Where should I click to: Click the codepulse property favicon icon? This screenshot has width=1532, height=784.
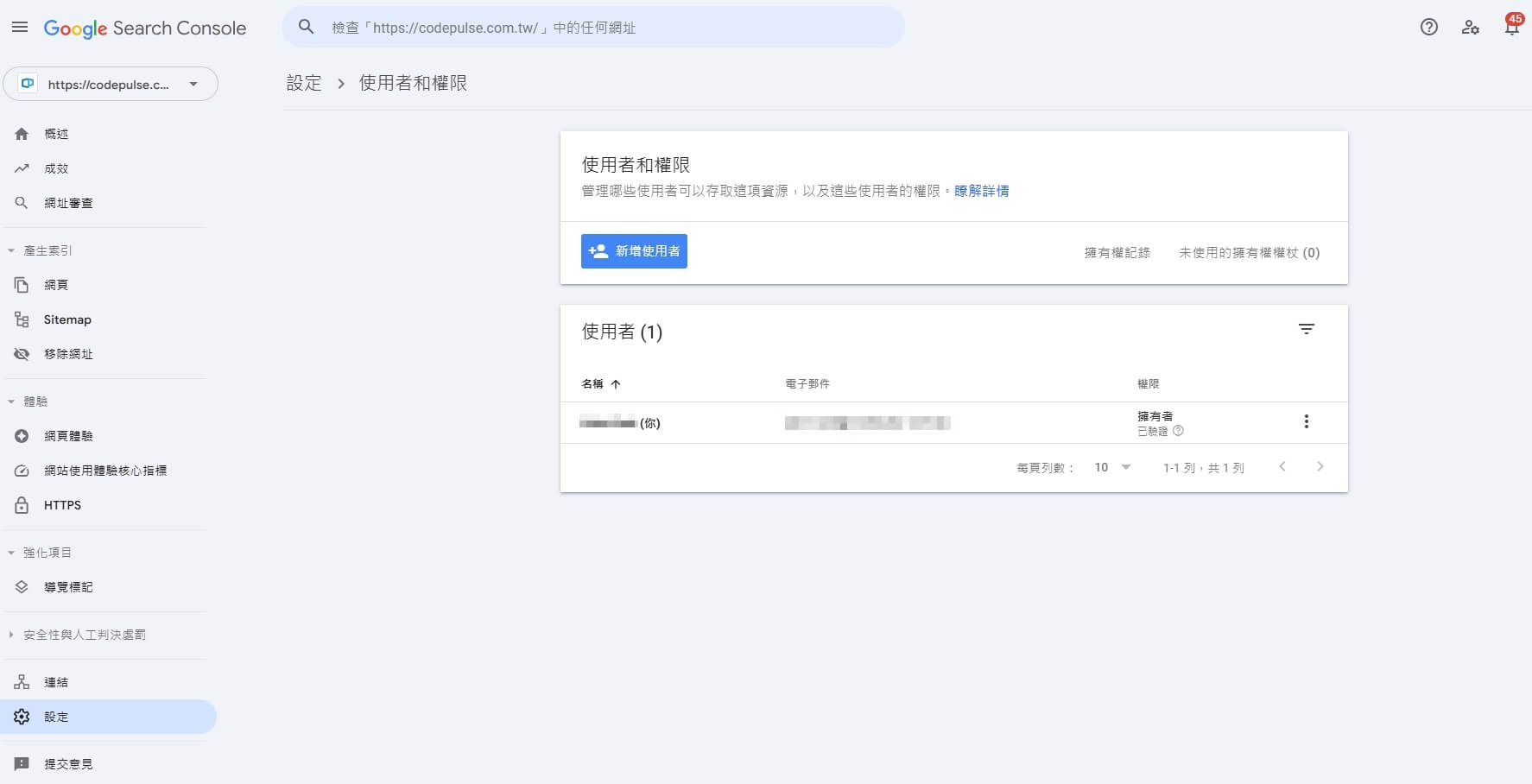[28, 84]
